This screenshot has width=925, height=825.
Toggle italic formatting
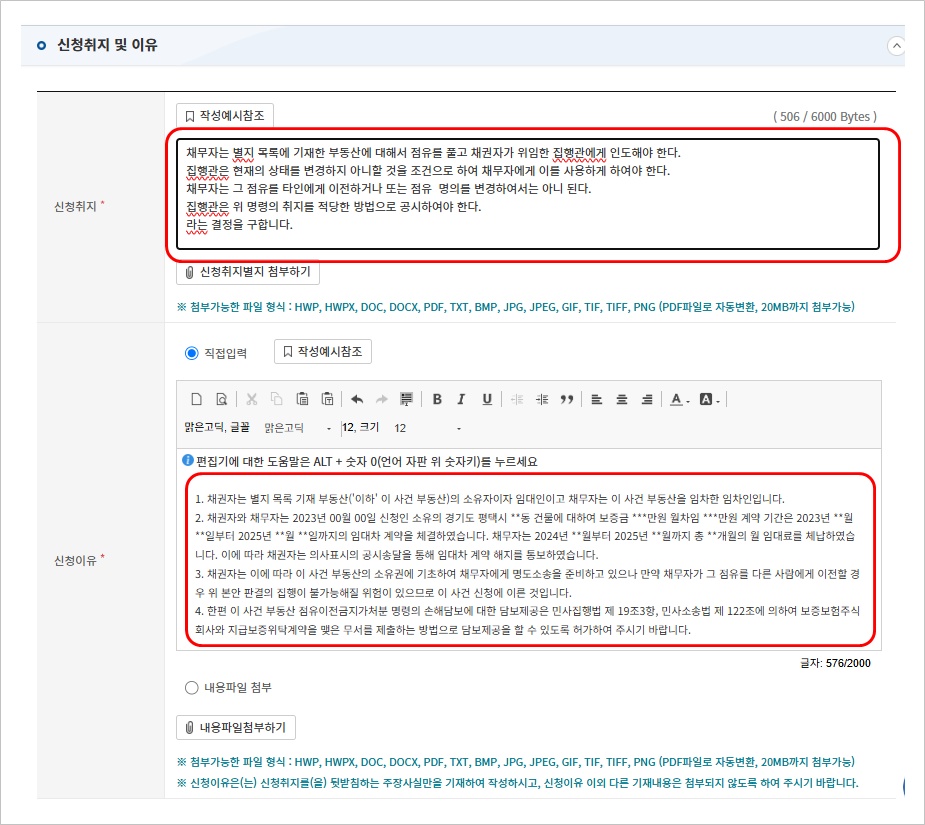click(x=461, y=400)
